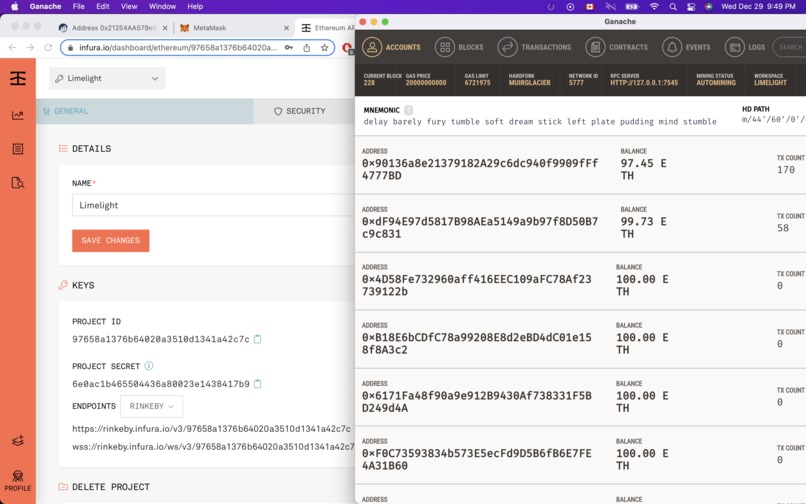
Task: Switch to the General tab in Infura
Action: pyautogui.click(x=144, y=111)
